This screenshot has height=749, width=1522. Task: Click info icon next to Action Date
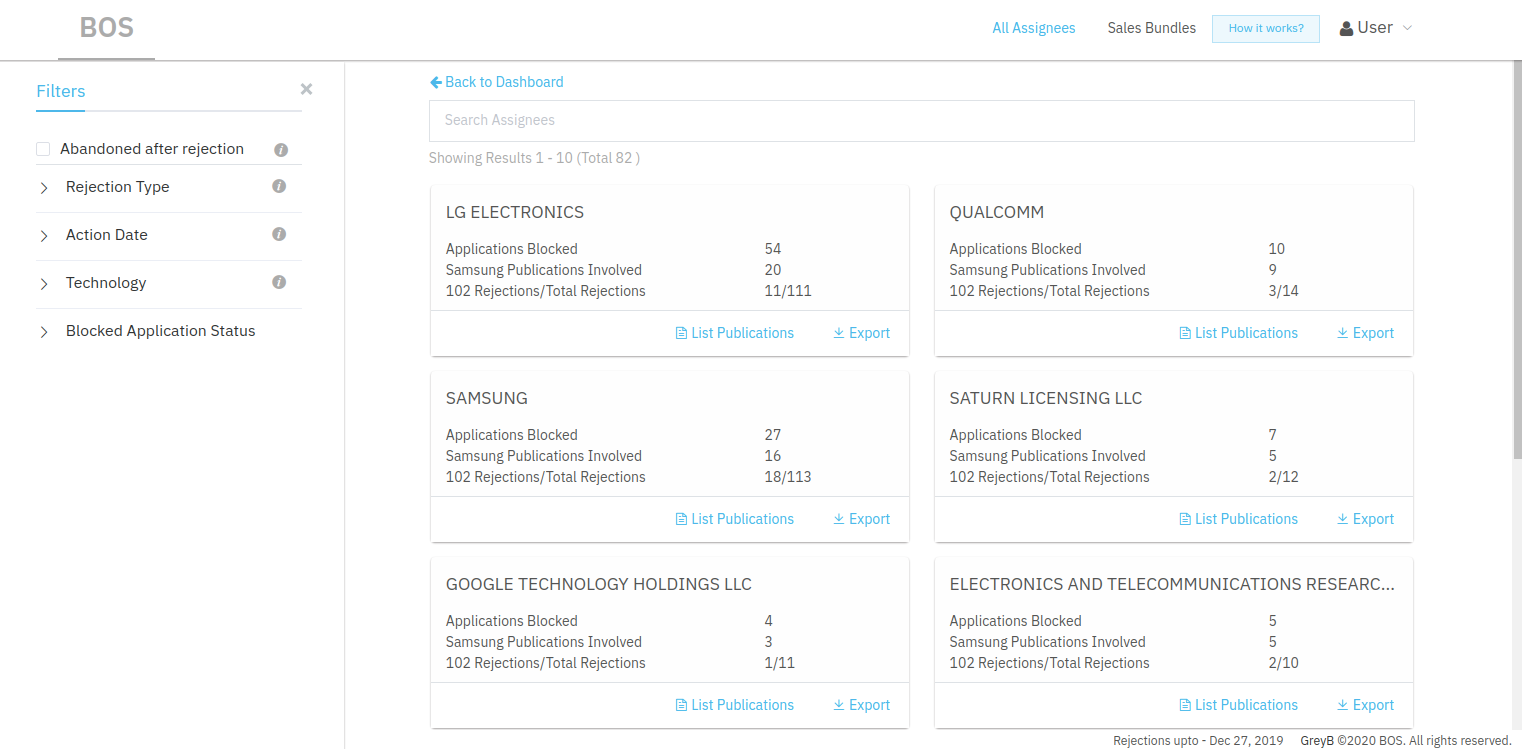[279, 234]
